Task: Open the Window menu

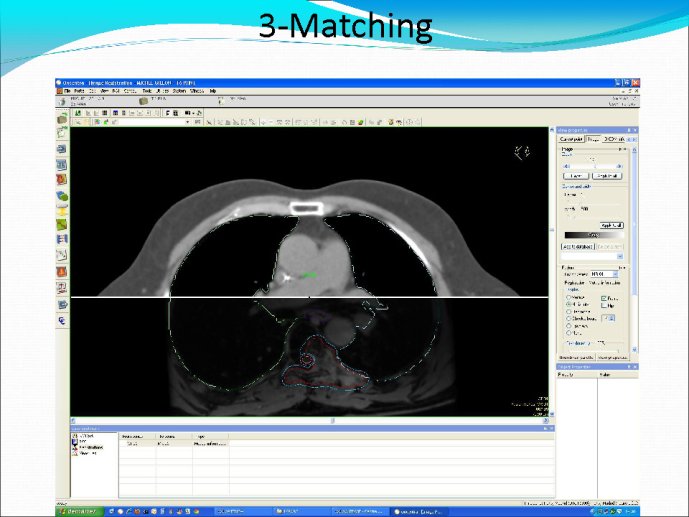Action: [x=197, y=91]
